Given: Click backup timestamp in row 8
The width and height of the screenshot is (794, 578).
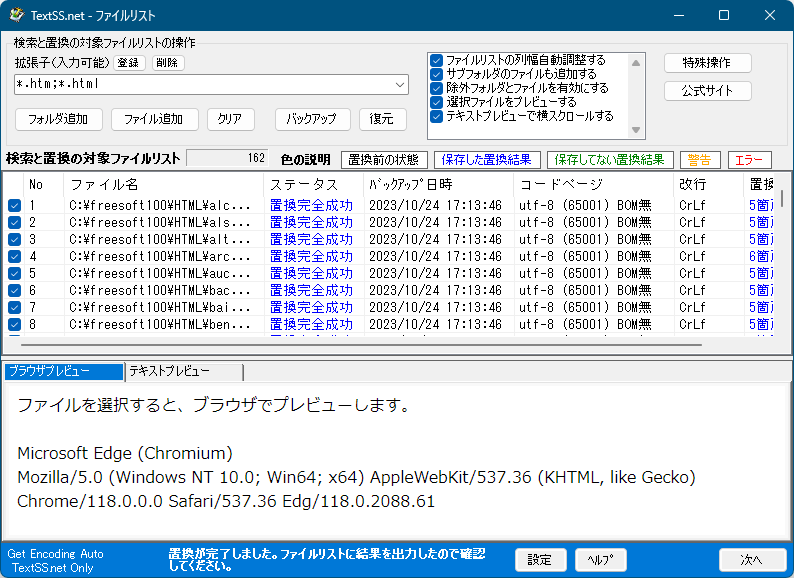Looking at the screenshot, I should 435,324.
